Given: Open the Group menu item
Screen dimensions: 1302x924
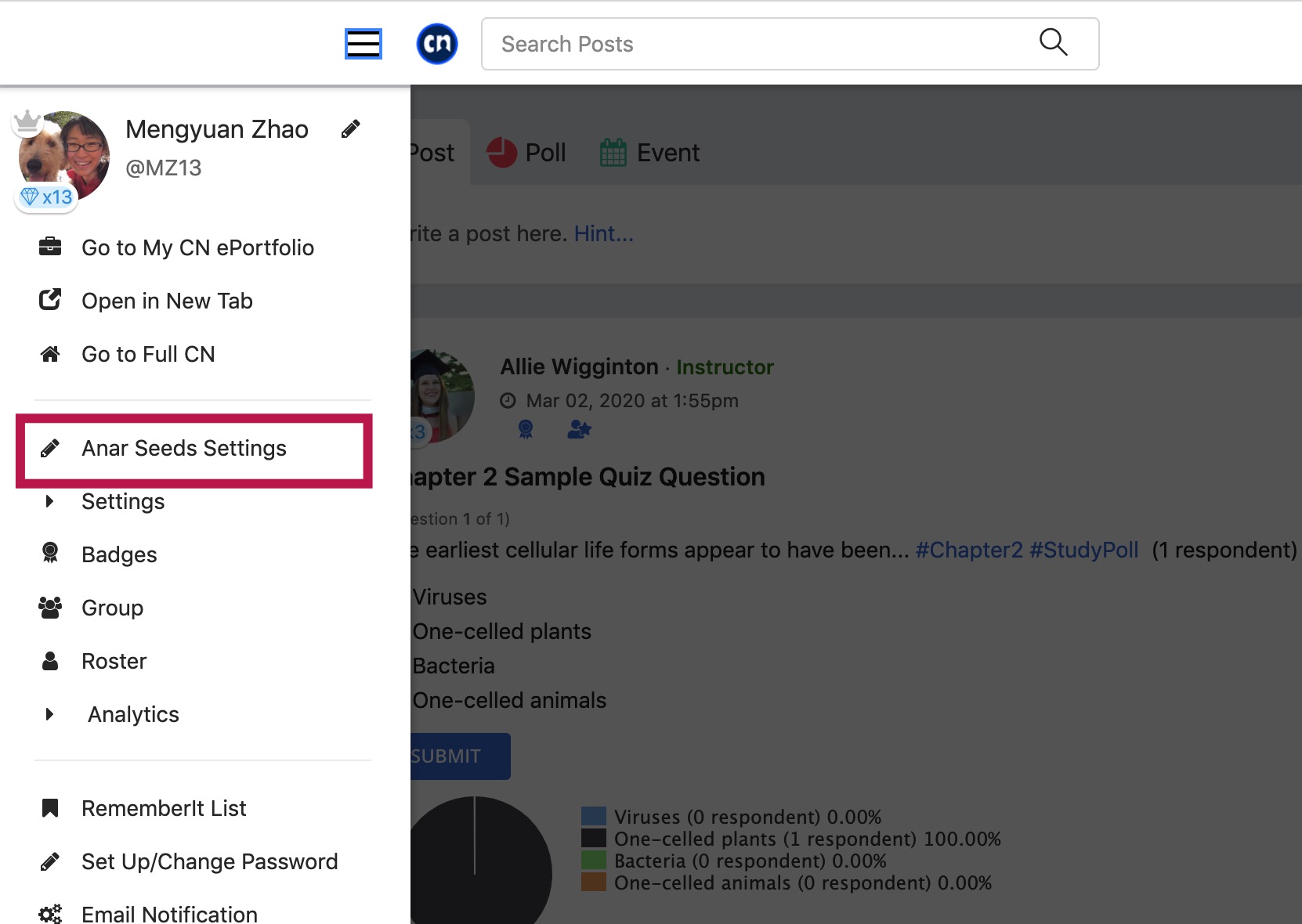Looking at the screenshot, I should pos(112,608).
